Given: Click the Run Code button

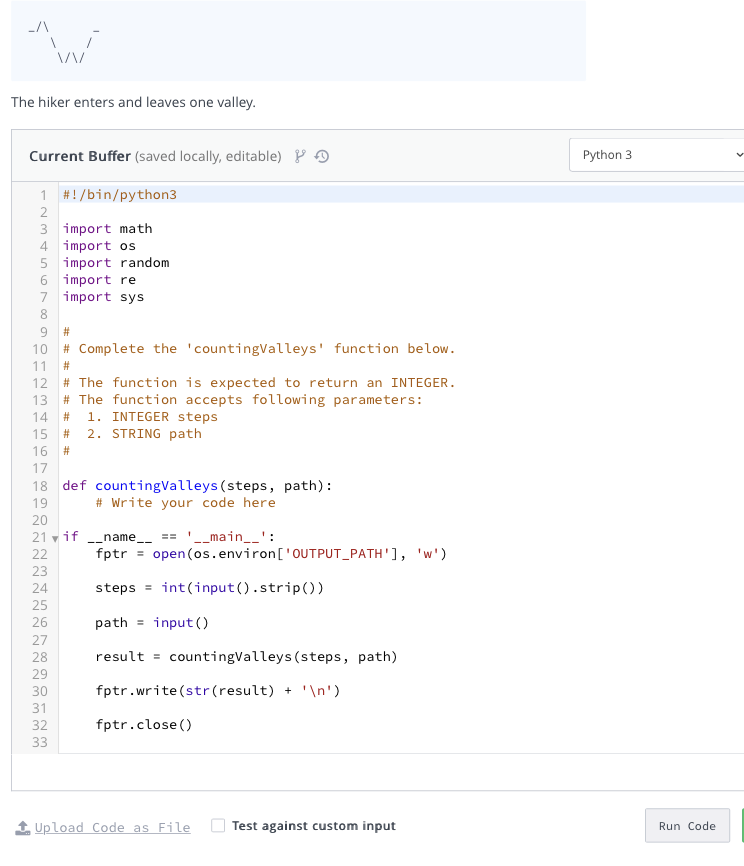Looking at the screenshot, I should click(x=687, y=825).
